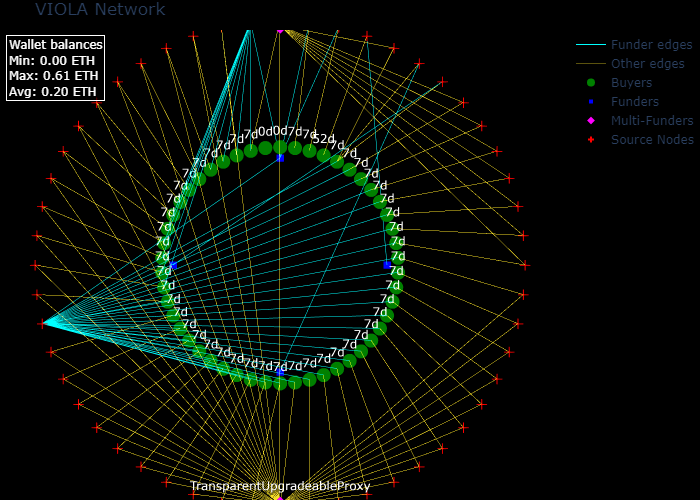Click the blue Funders legend square

[591, 102]
